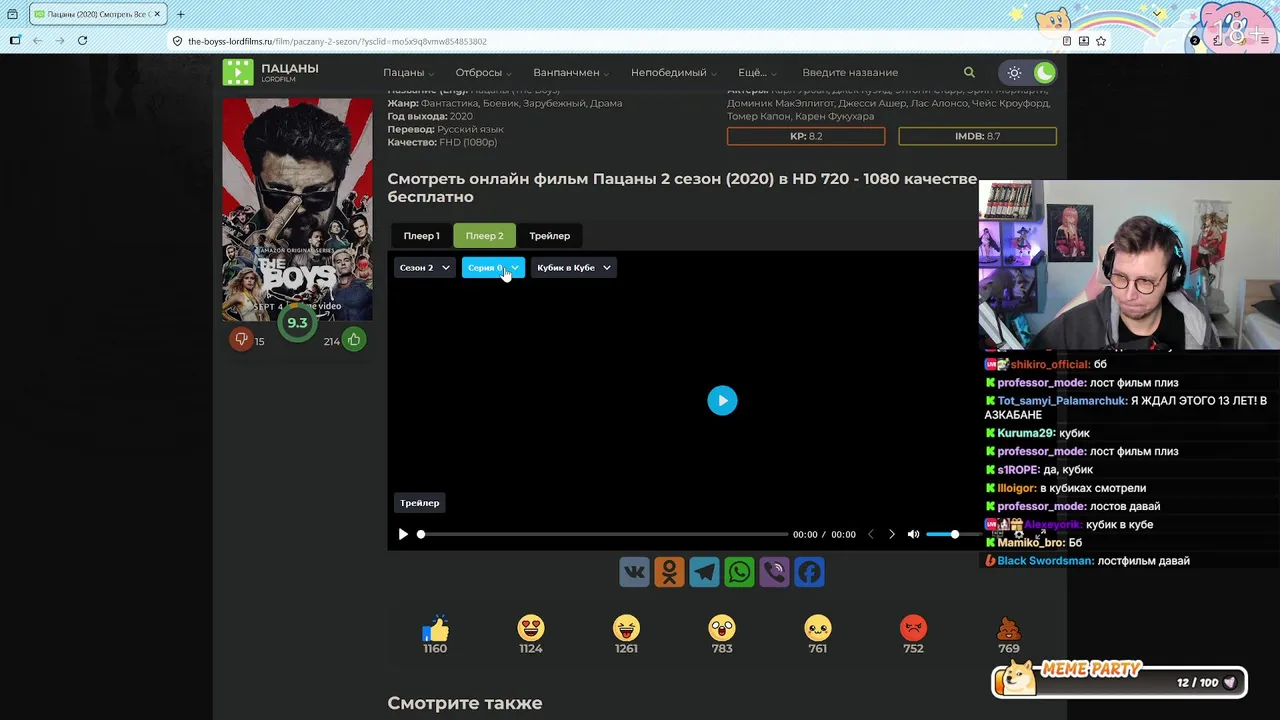Click the 9.3 rating circle on the poster

pos(297,323)
